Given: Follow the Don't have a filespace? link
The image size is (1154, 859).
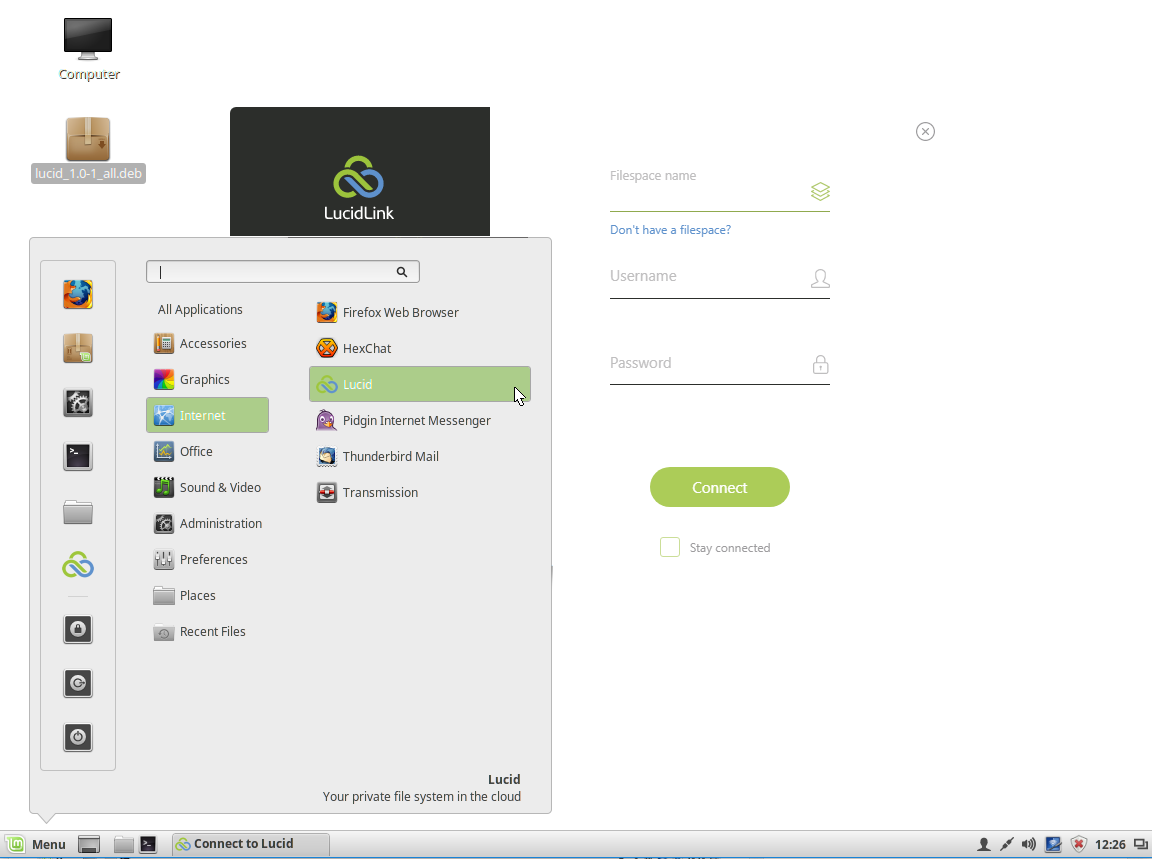Looking at the screenshot, I should pyautogui.click(x=670, y=230).
